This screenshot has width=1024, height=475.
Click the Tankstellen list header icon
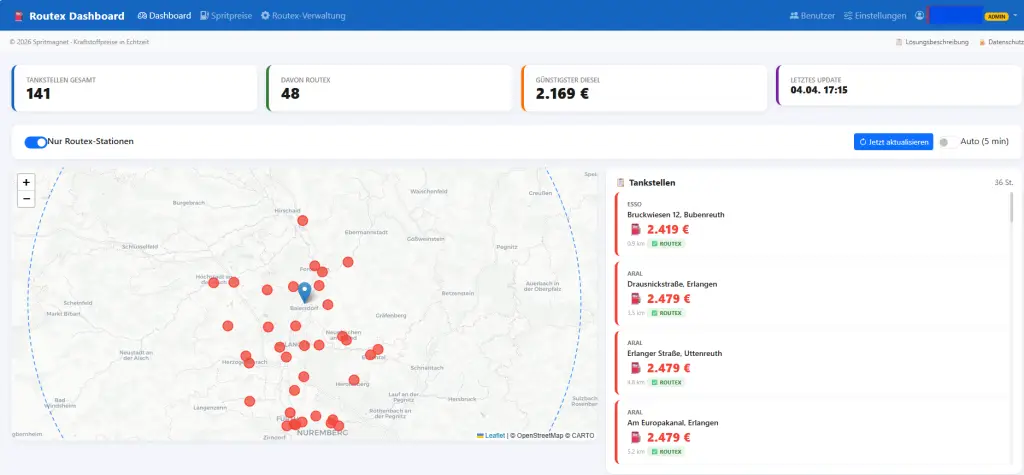pyautogui.click(x=620, y=182)
